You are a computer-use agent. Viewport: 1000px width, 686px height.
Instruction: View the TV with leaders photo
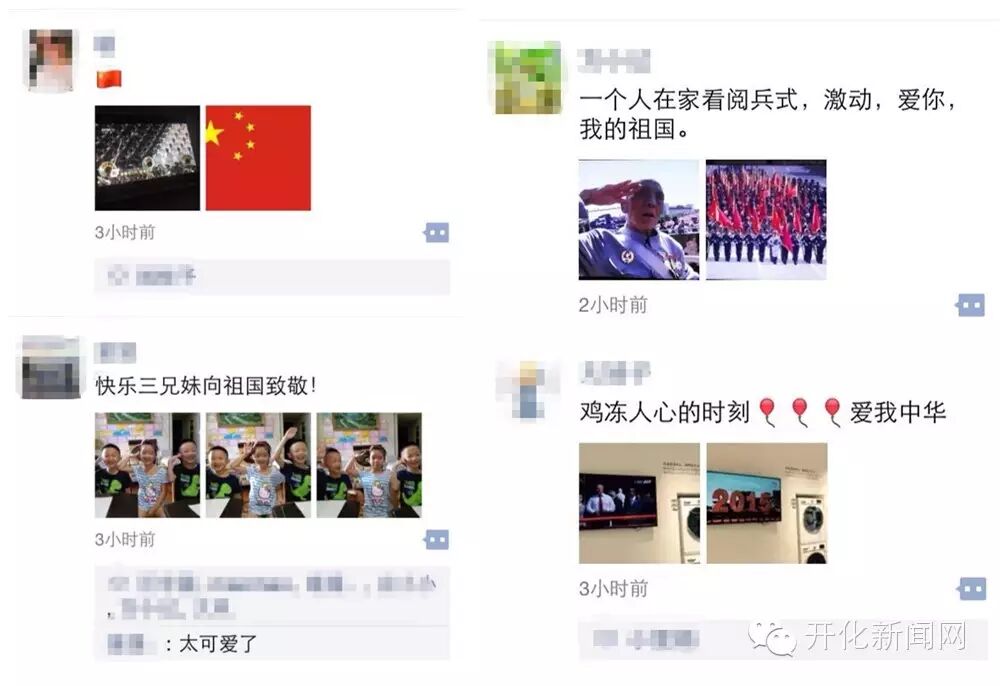tap(639, 503)
